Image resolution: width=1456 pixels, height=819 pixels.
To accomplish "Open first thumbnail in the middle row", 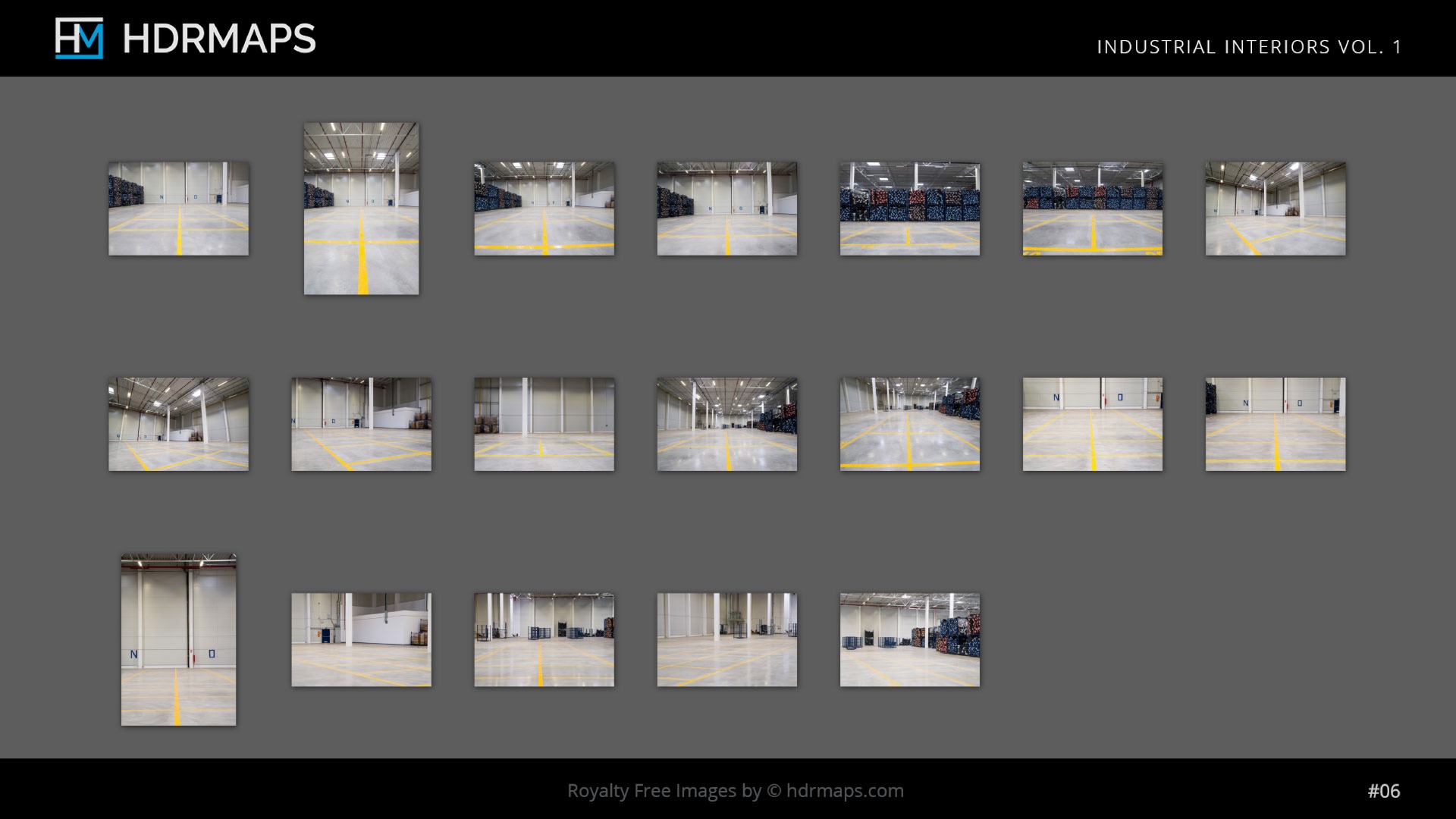I will 178,424.
